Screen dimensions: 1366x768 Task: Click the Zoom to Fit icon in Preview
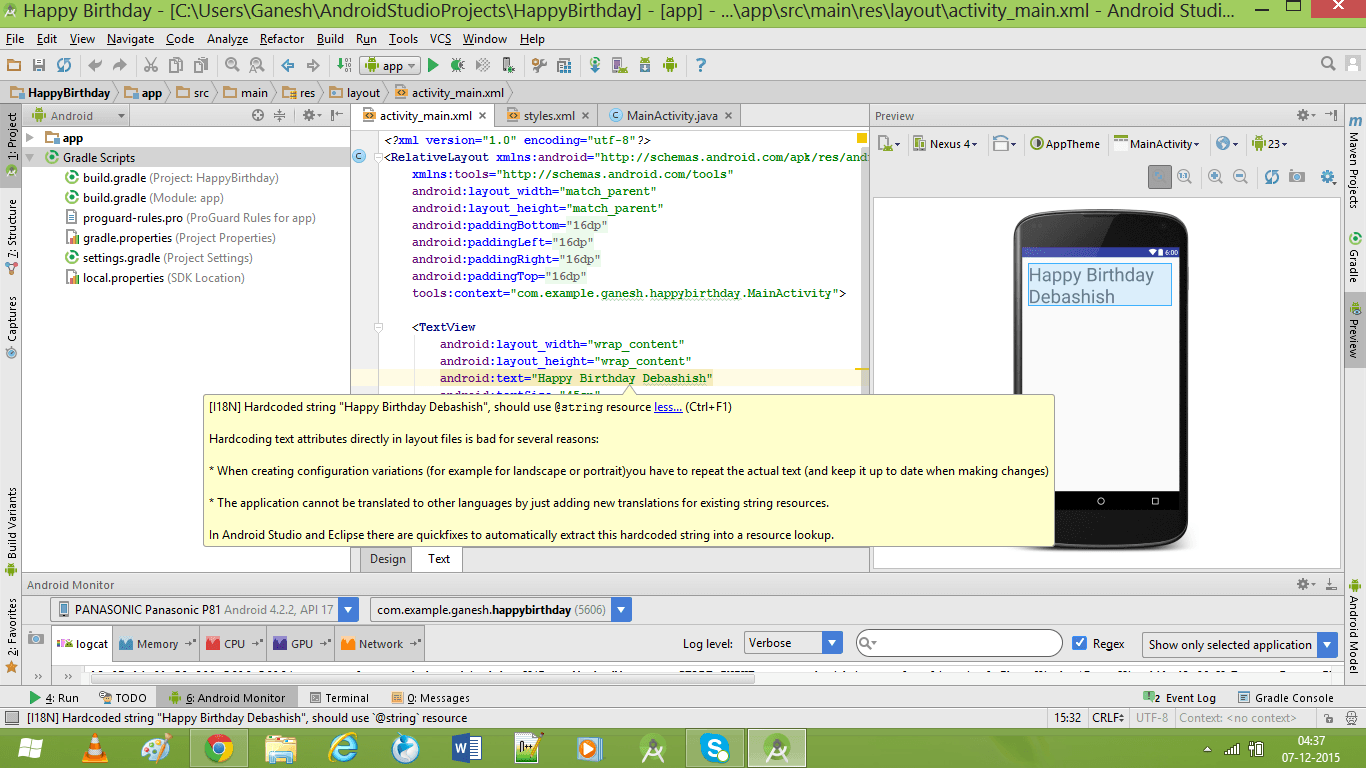(1160, 177)
